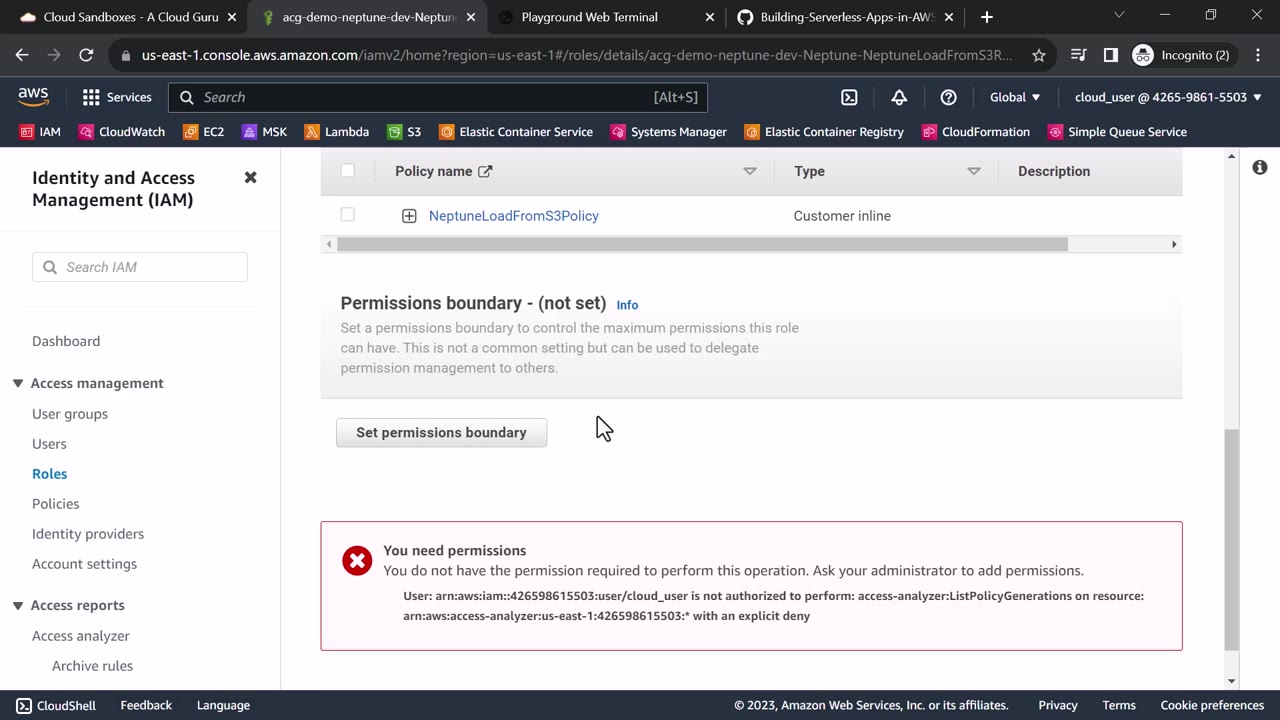Select Roles in the sidebar
1280x720 pixels.
pyautogui.click(x=50, y=474)
